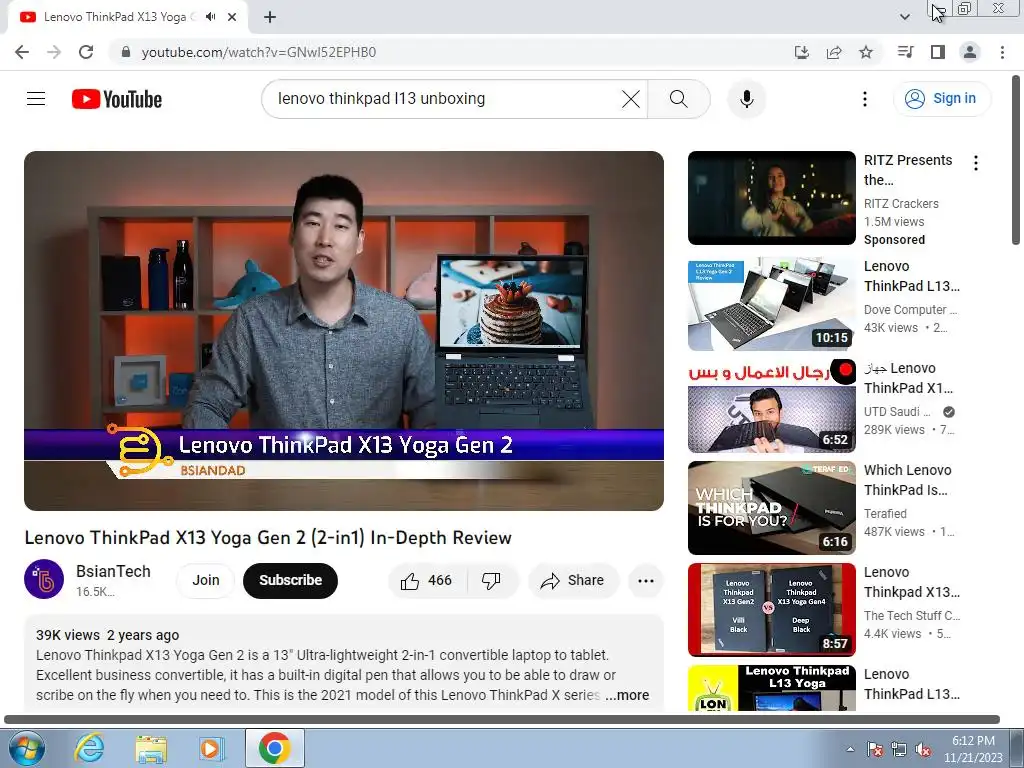
Task: Open the RITZ Presents video title
Action: [908, 170]
